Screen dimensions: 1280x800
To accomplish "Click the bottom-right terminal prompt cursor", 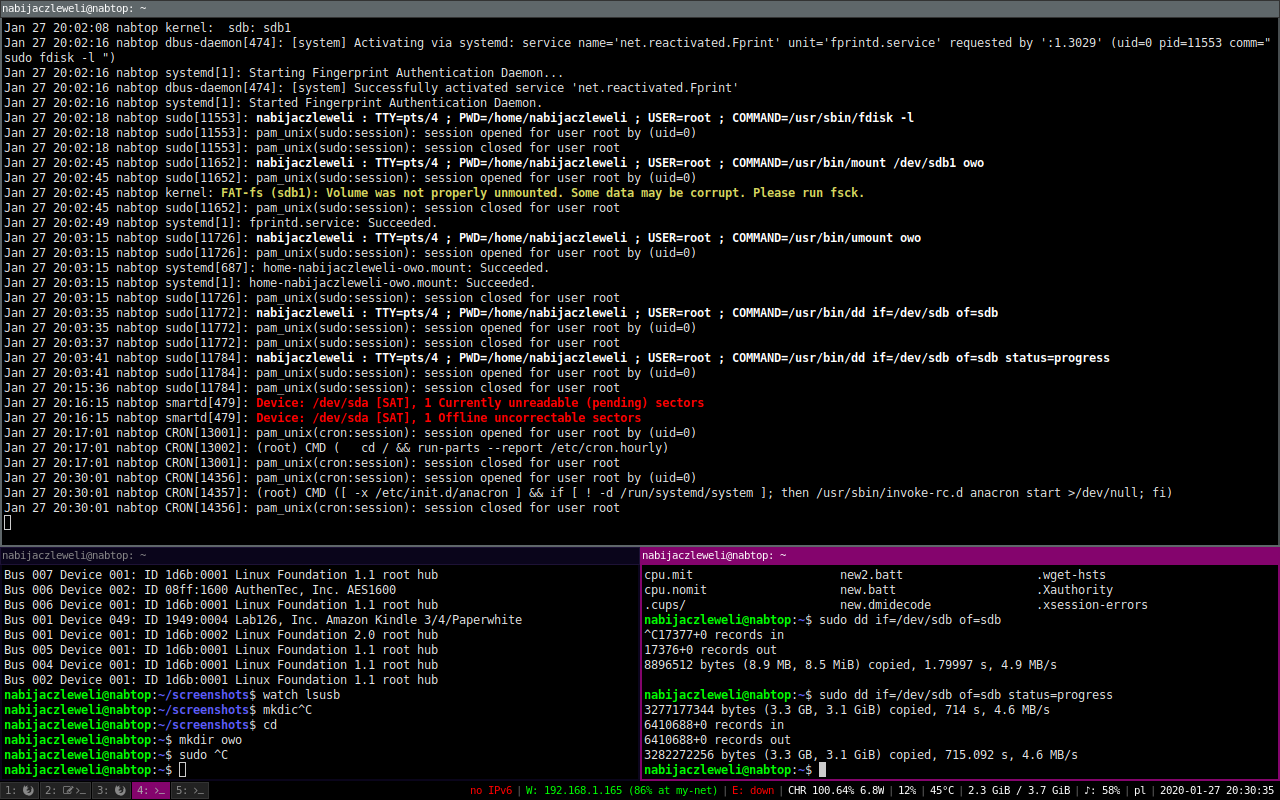I will click(x=822, y=770).
